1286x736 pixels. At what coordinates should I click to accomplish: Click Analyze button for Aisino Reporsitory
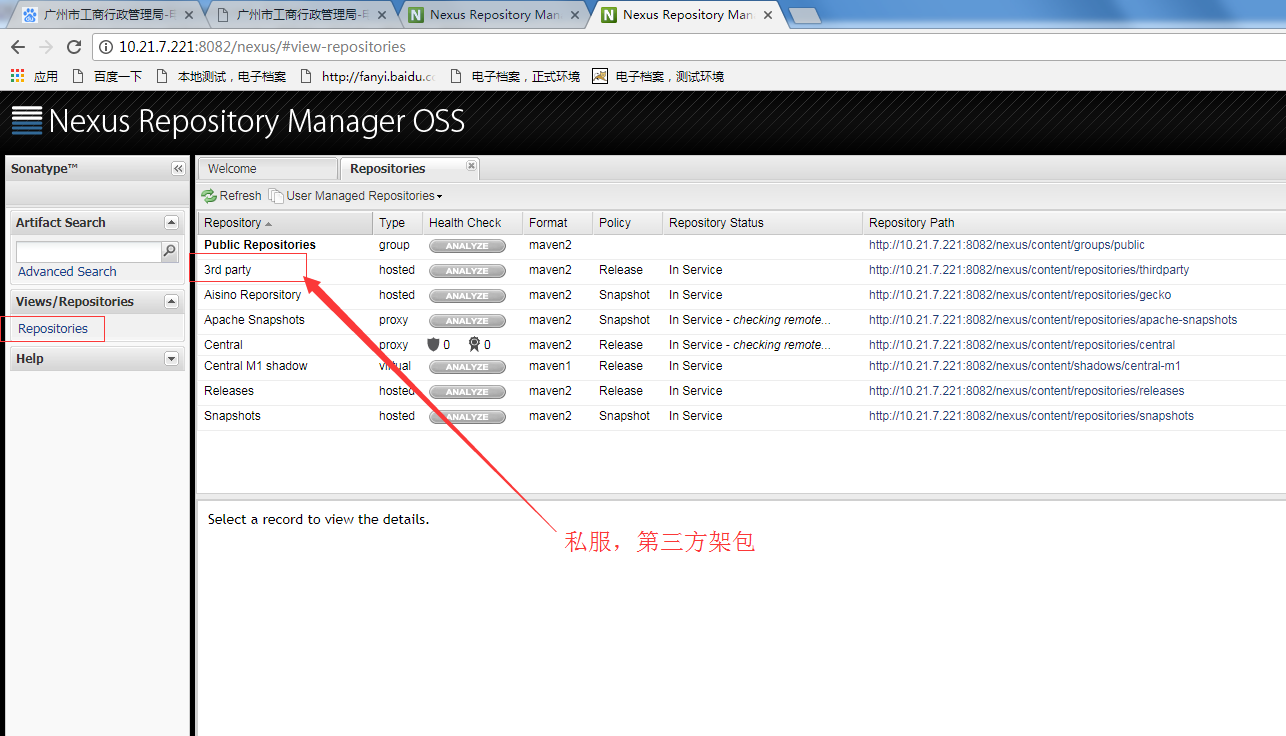[467, 295]
